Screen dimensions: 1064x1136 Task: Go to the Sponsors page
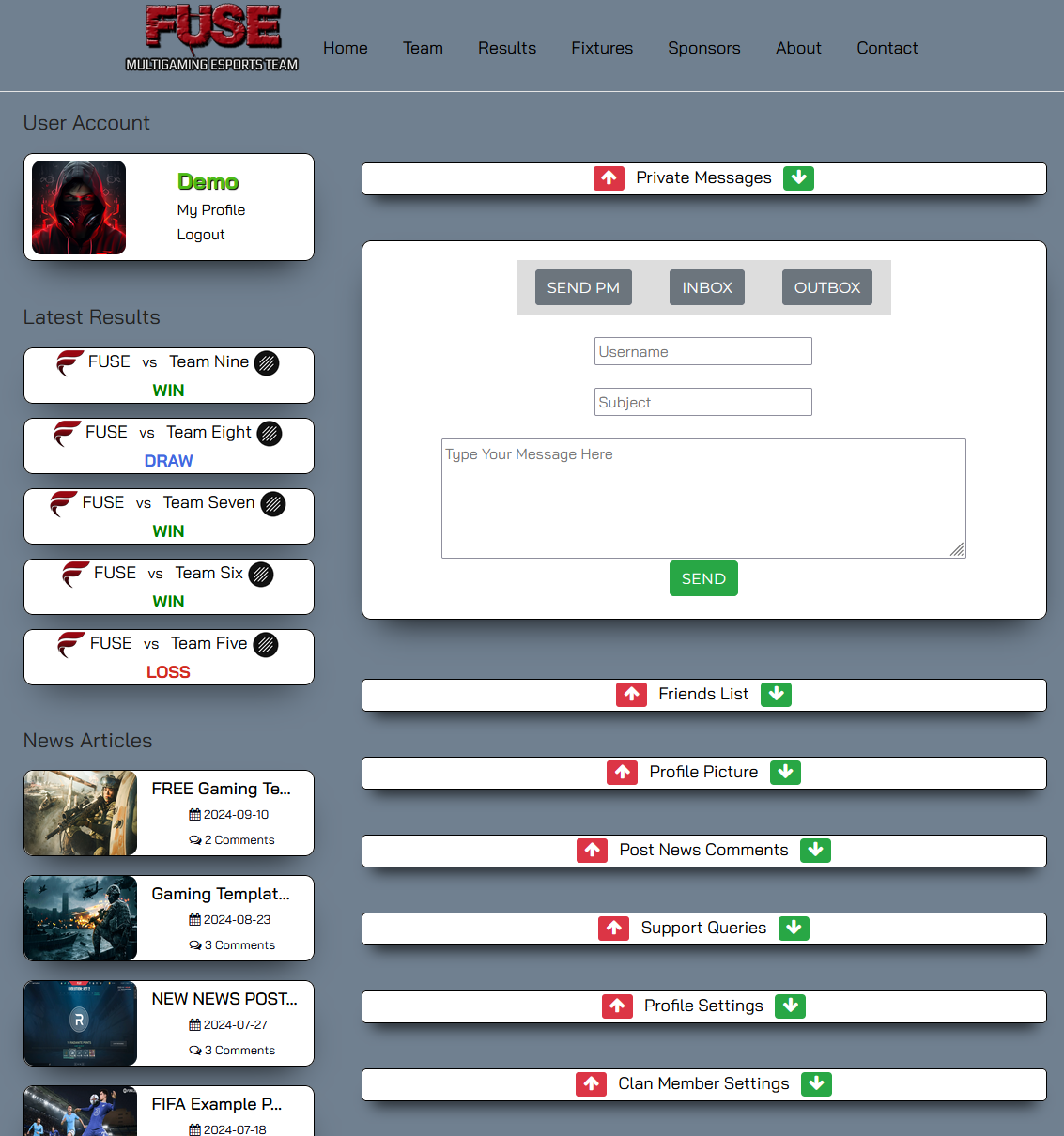[x=703, y=48]
